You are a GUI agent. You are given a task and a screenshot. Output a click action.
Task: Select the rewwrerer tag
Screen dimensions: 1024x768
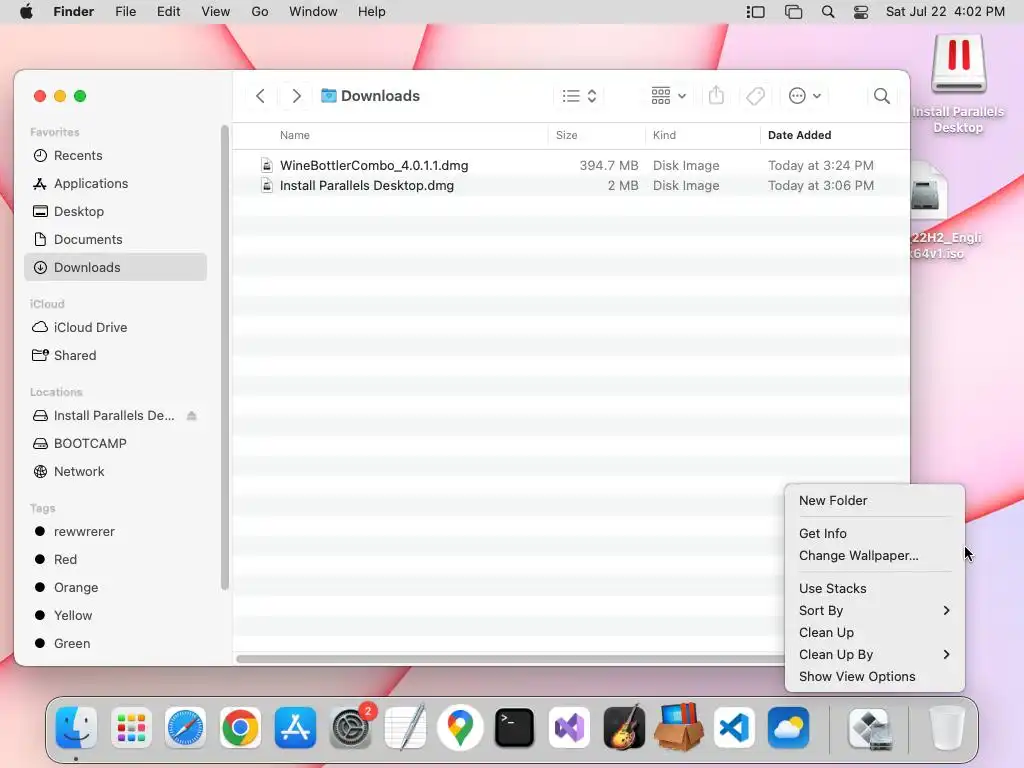pyautogui.click(x=116, y=532)
